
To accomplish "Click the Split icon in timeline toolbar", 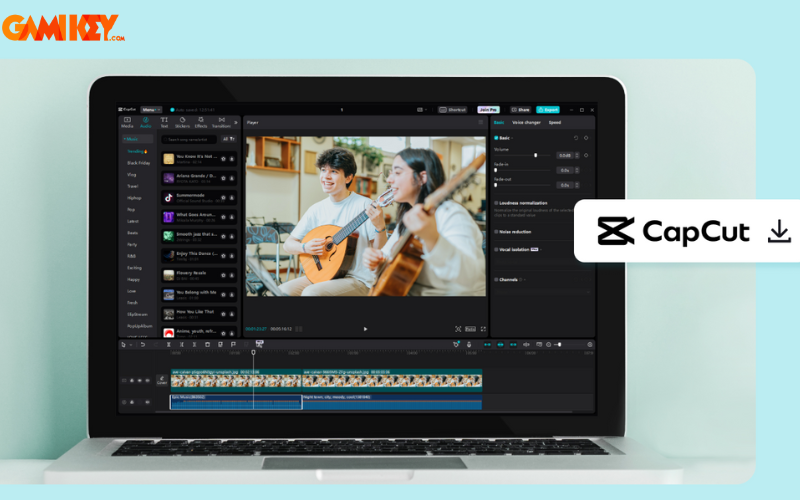I will [x=168, y=345].
